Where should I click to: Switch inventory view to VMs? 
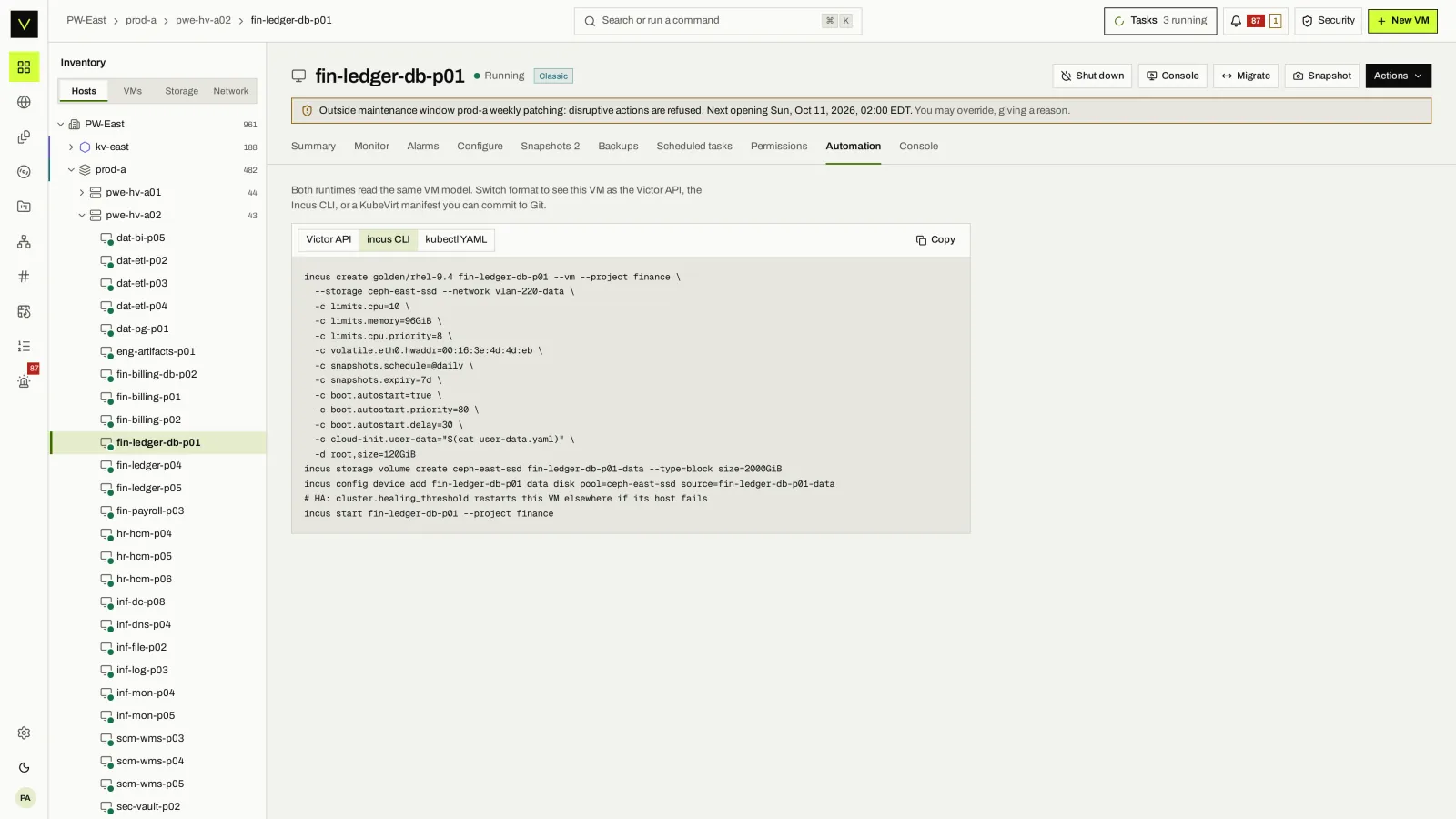point(133,91)
